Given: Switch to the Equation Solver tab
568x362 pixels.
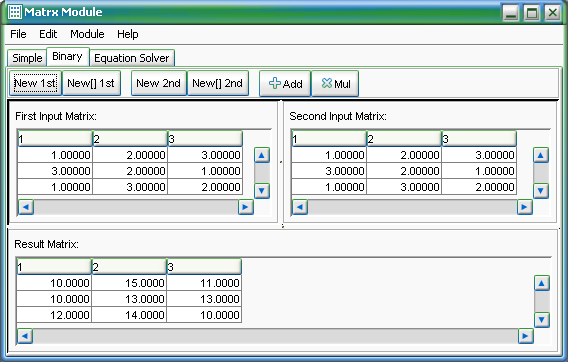Looking at the screenshot, I should click(x=132, y=58).
